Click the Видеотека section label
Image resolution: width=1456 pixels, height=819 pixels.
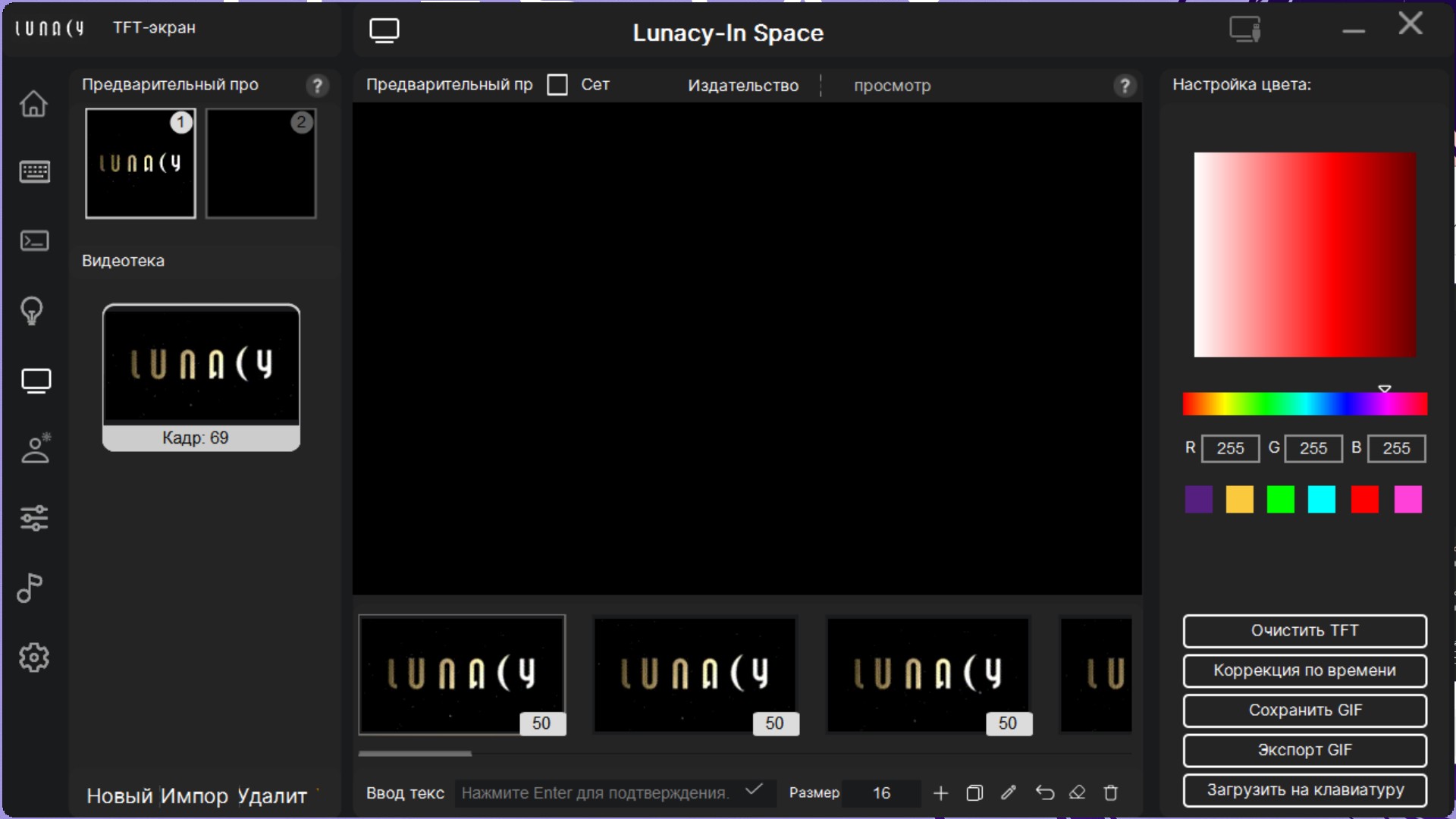coord(123,261)
